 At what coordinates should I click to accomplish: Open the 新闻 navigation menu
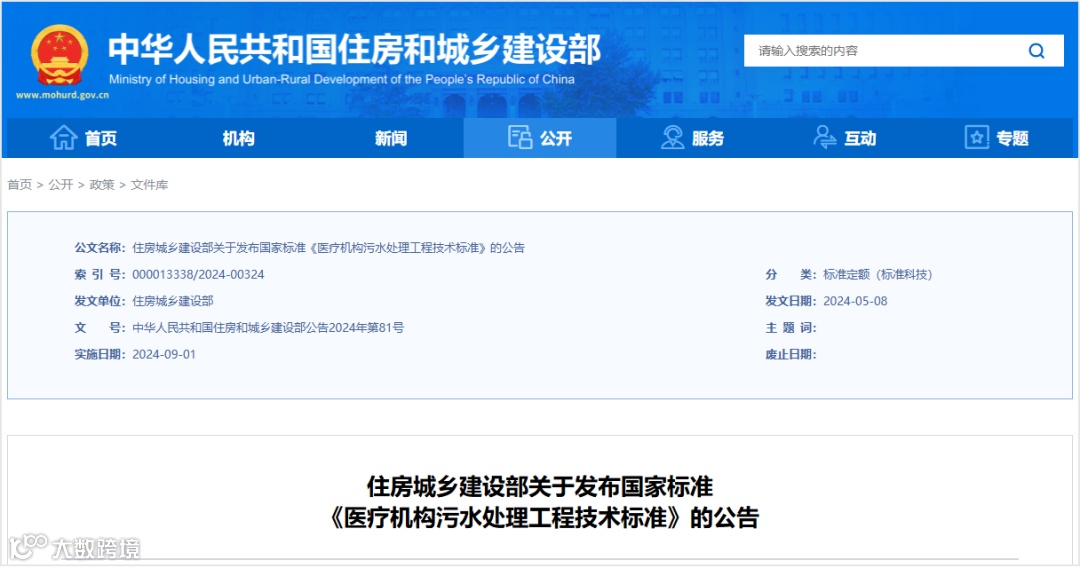pos(391,138)
